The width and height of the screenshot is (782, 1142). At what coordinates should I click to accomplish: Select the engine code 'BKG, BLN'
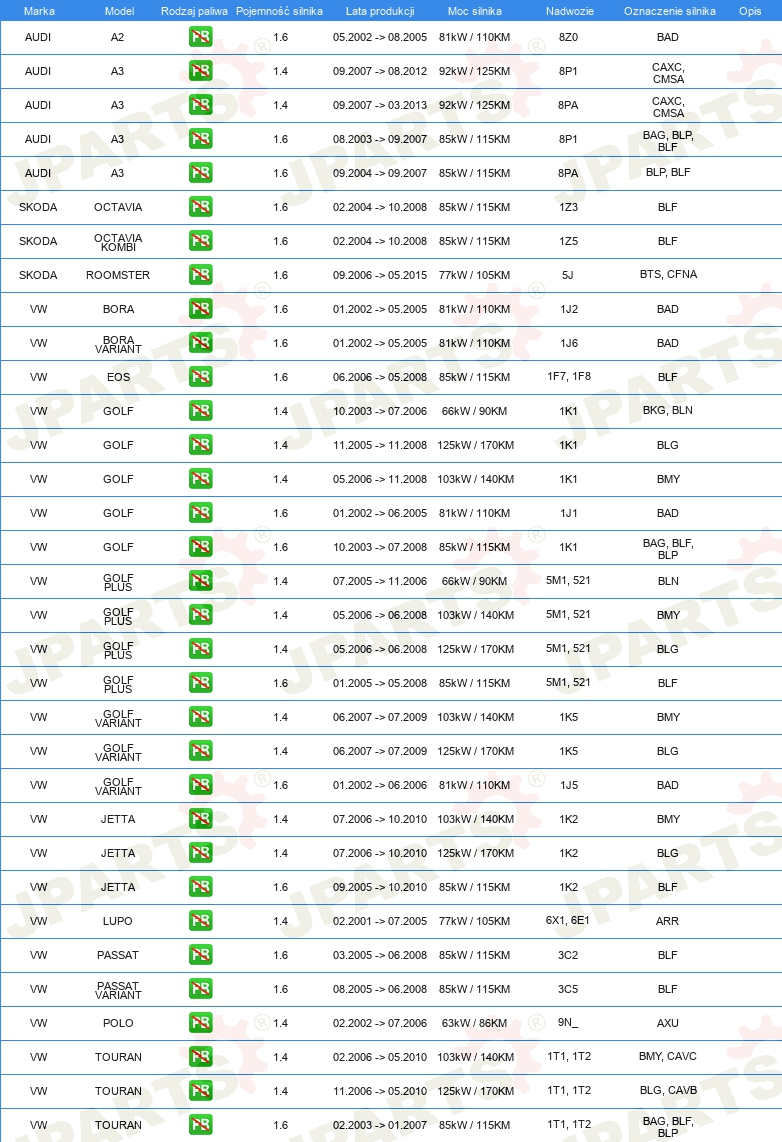668,410
